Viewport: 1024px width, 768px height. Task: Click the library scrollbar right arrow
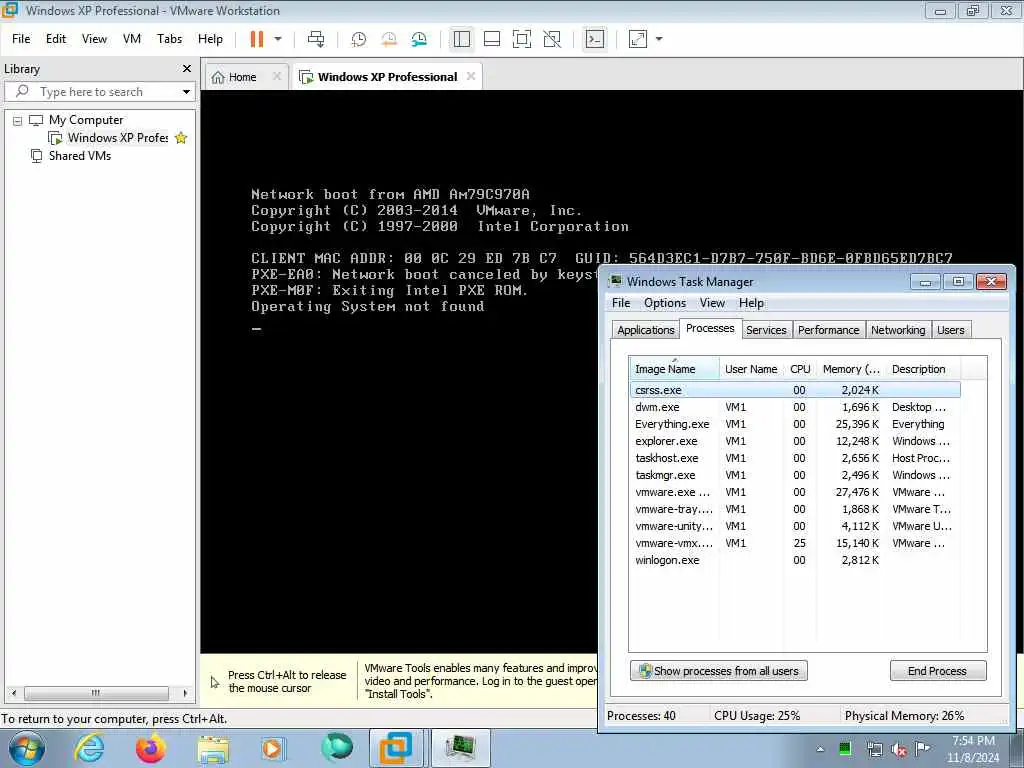tap(185, 693)
